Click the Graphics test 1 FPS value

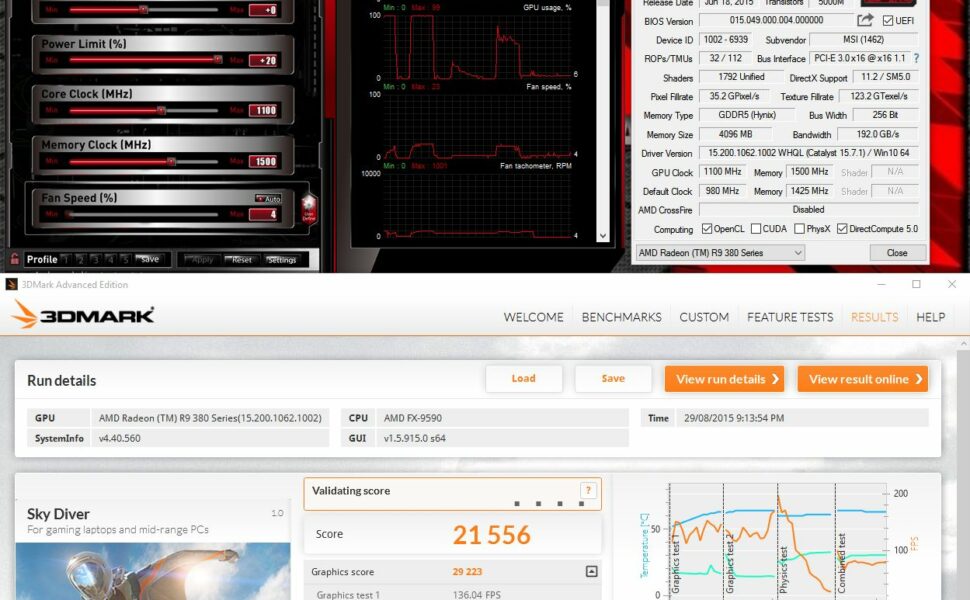pos(475,594)
